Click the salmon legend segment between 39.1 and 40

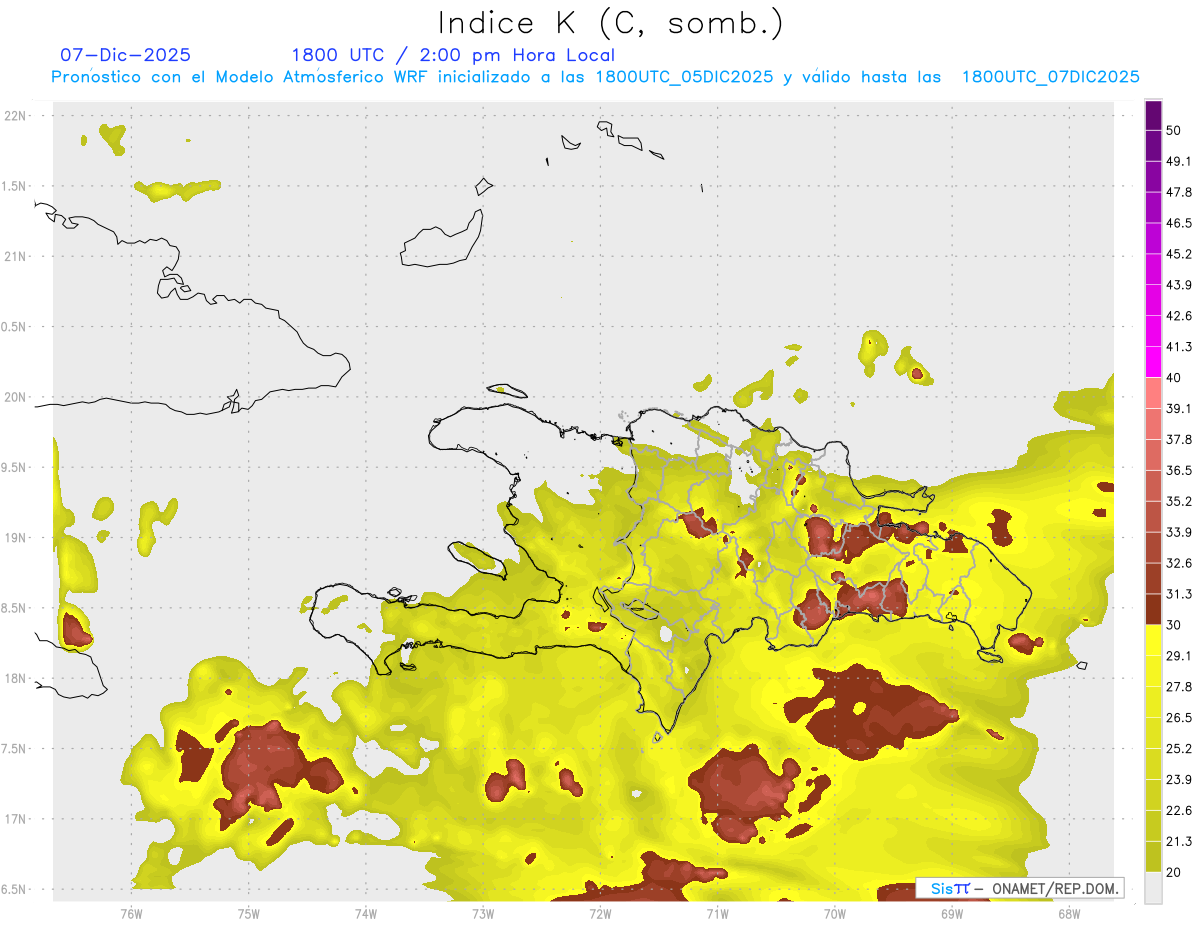click(x=1153, y=393)
